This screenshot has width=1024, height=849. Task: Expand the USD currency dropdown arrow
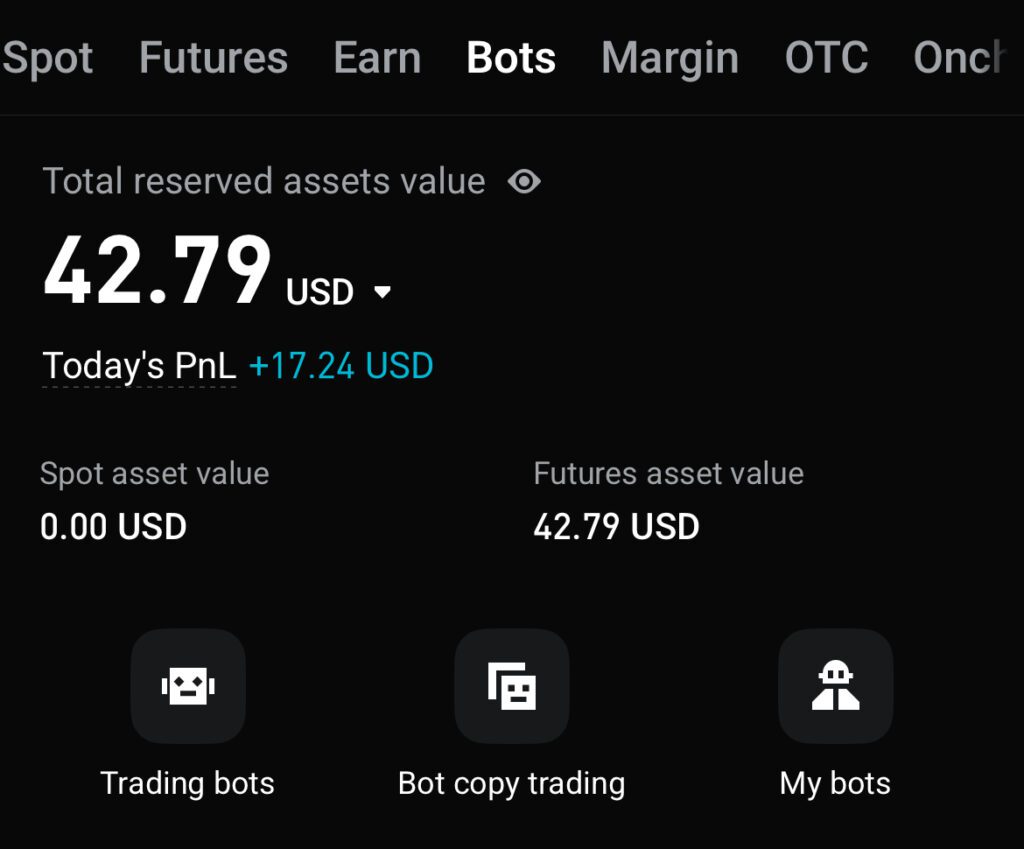point(382,293)
